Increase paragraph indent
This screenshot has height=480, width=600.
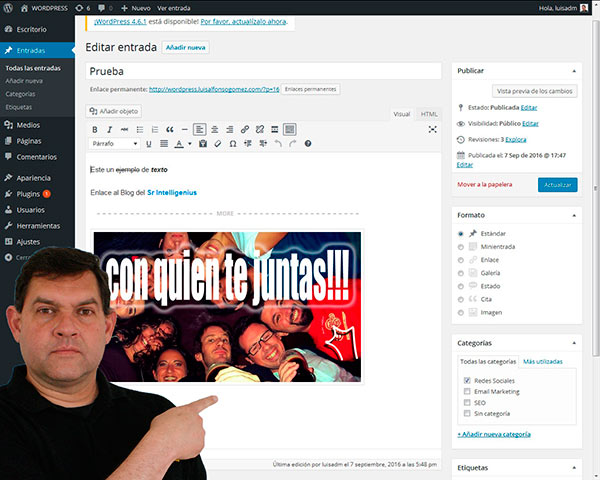[x=263, y=144]
